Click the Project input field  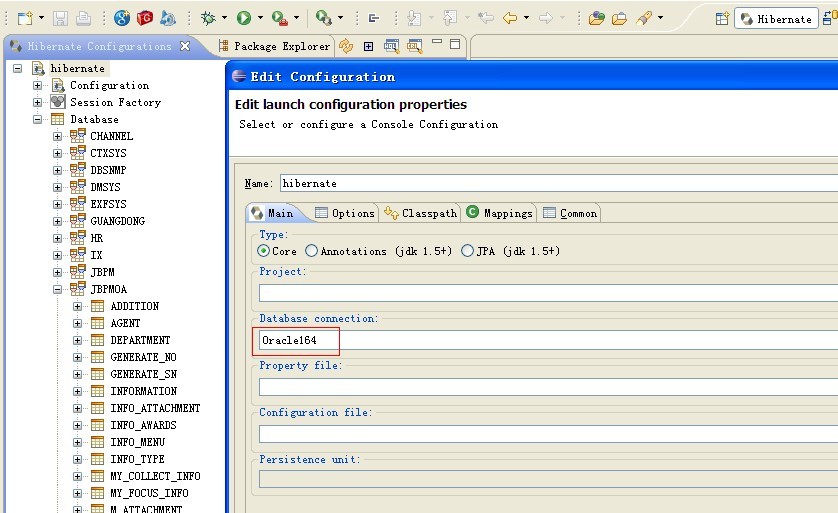point(548,293)
